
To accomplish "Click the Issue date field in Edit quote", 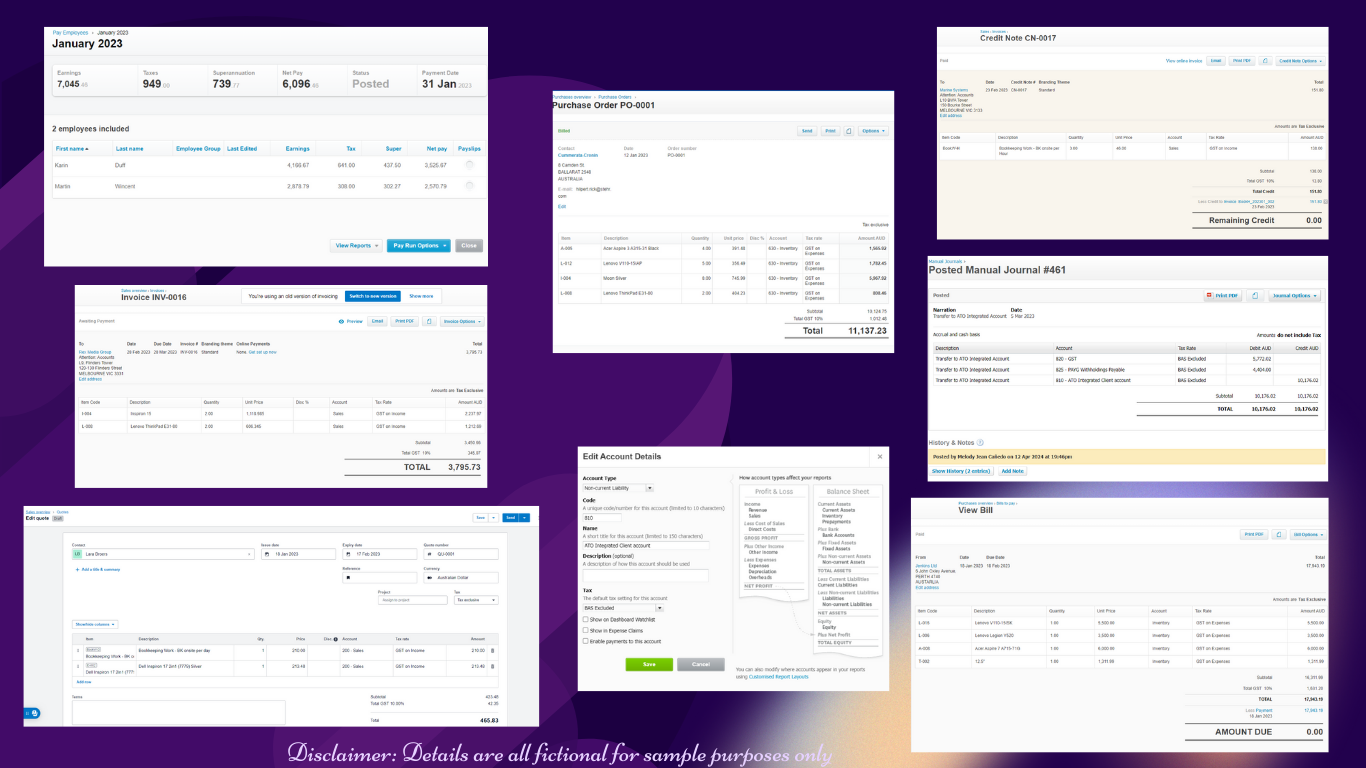I will click(298, 554).
